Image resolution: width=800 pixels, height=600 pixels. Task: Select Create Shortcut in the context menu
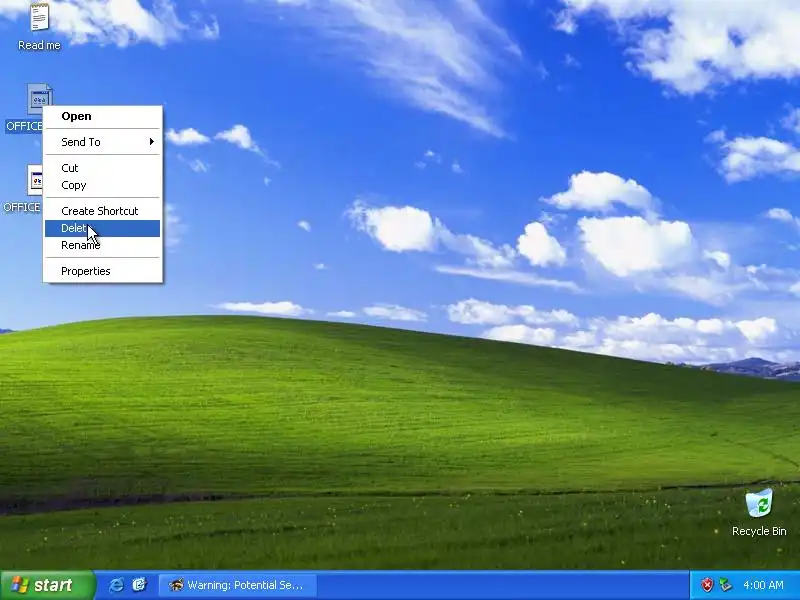[103, 211]
